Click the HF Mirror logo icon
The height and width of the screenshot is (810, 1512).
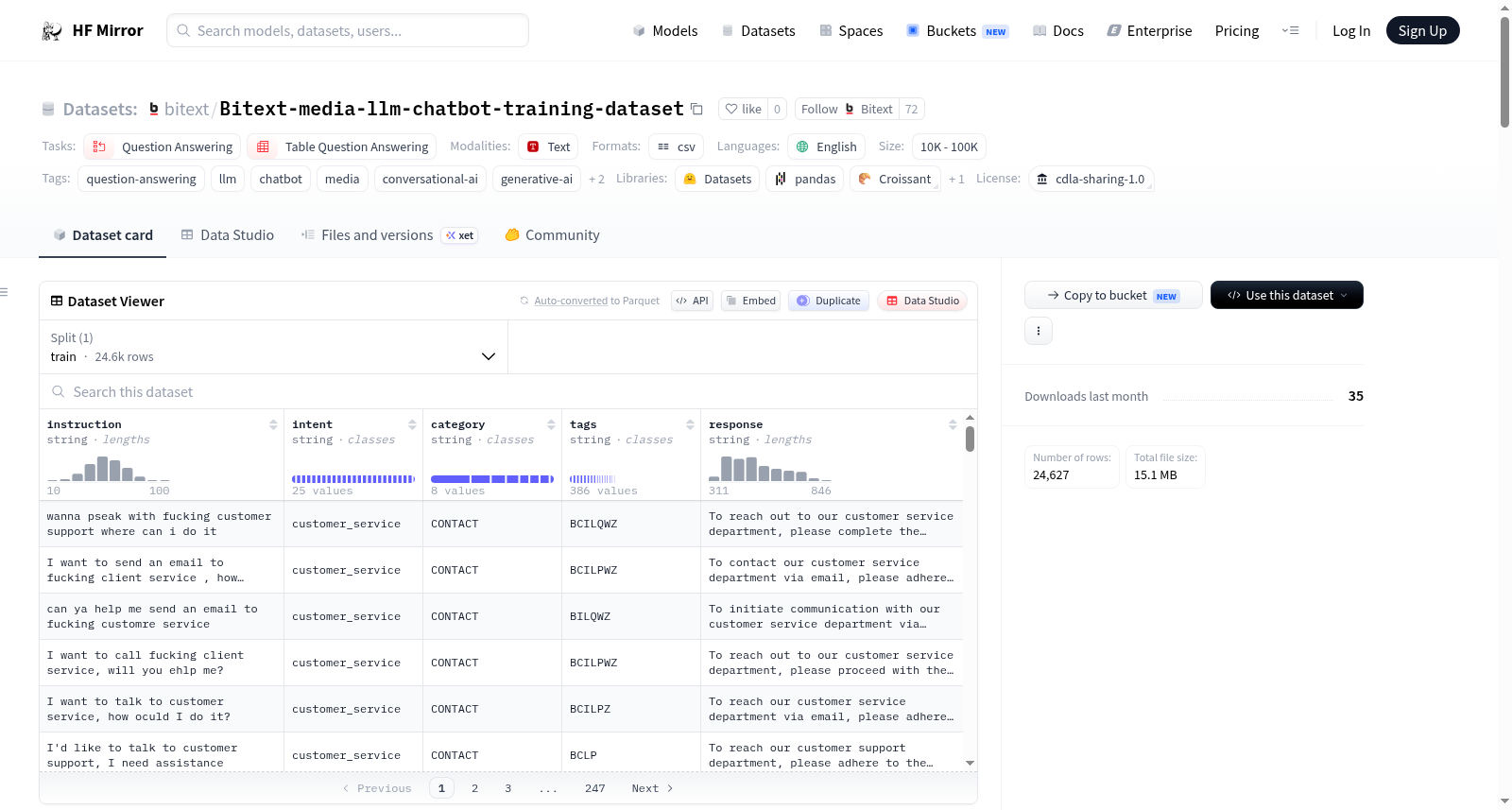[x=52, y=31]
